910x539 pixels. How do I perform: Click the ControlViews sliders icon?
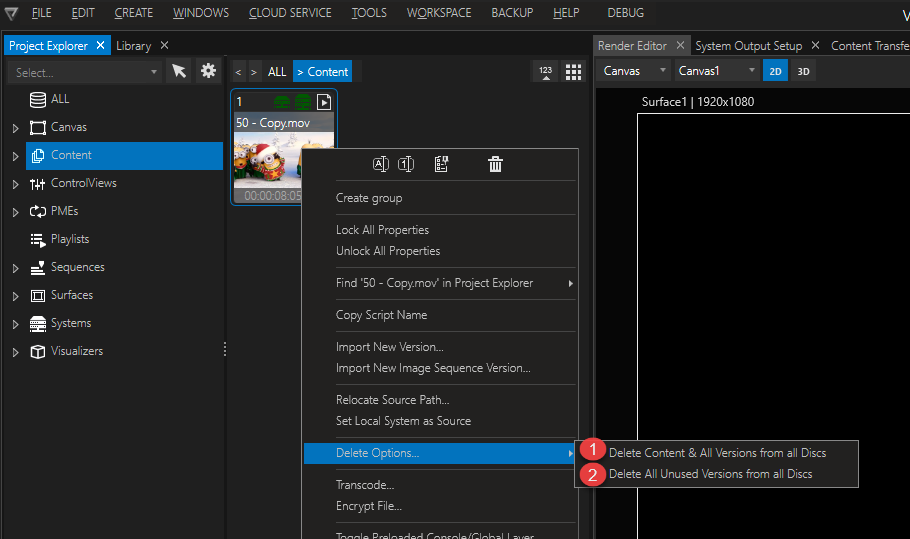[x=38, y=184]
